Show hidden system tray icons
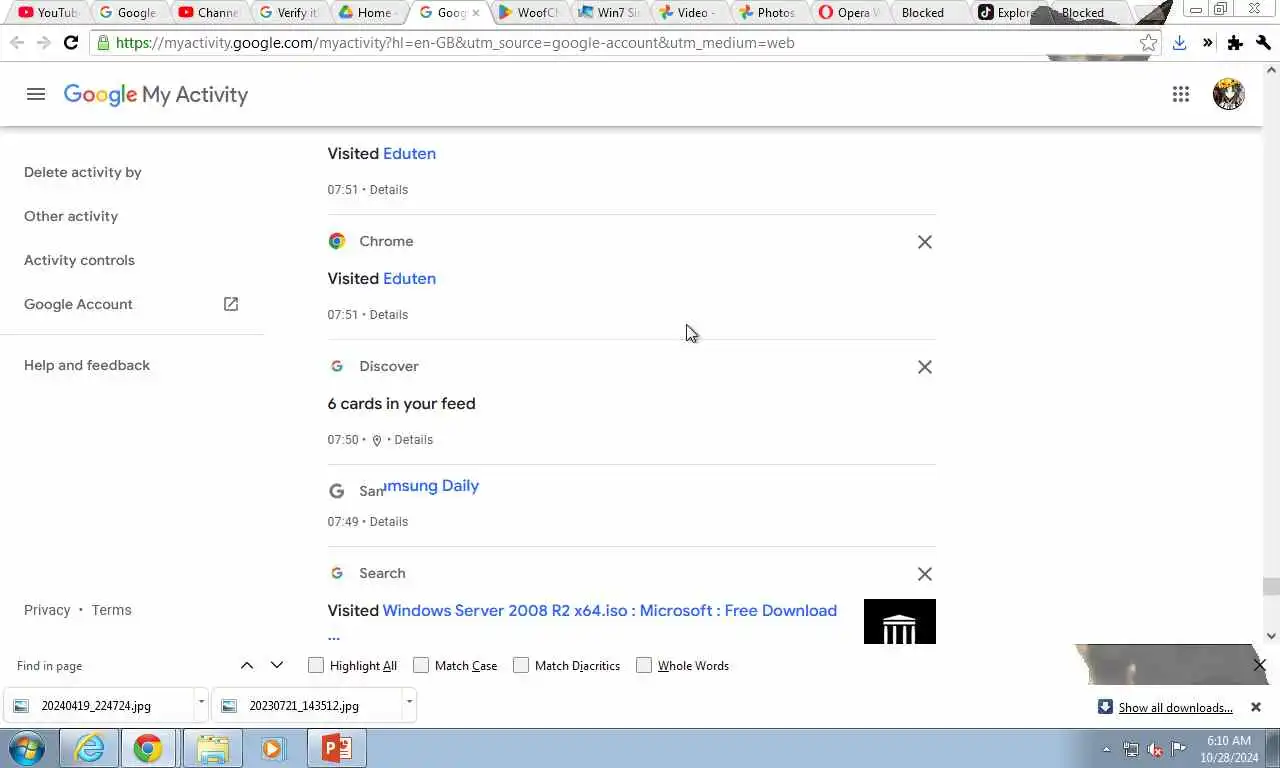1280x768 pixels. pyautogui.click(x=1106, y=749)
